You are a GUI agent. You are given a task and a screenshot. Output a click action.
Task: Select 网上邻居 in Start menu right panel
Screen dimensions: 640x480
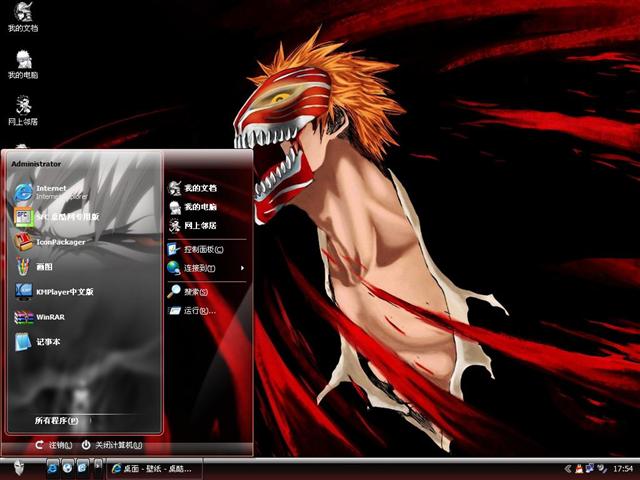(192, 226)
